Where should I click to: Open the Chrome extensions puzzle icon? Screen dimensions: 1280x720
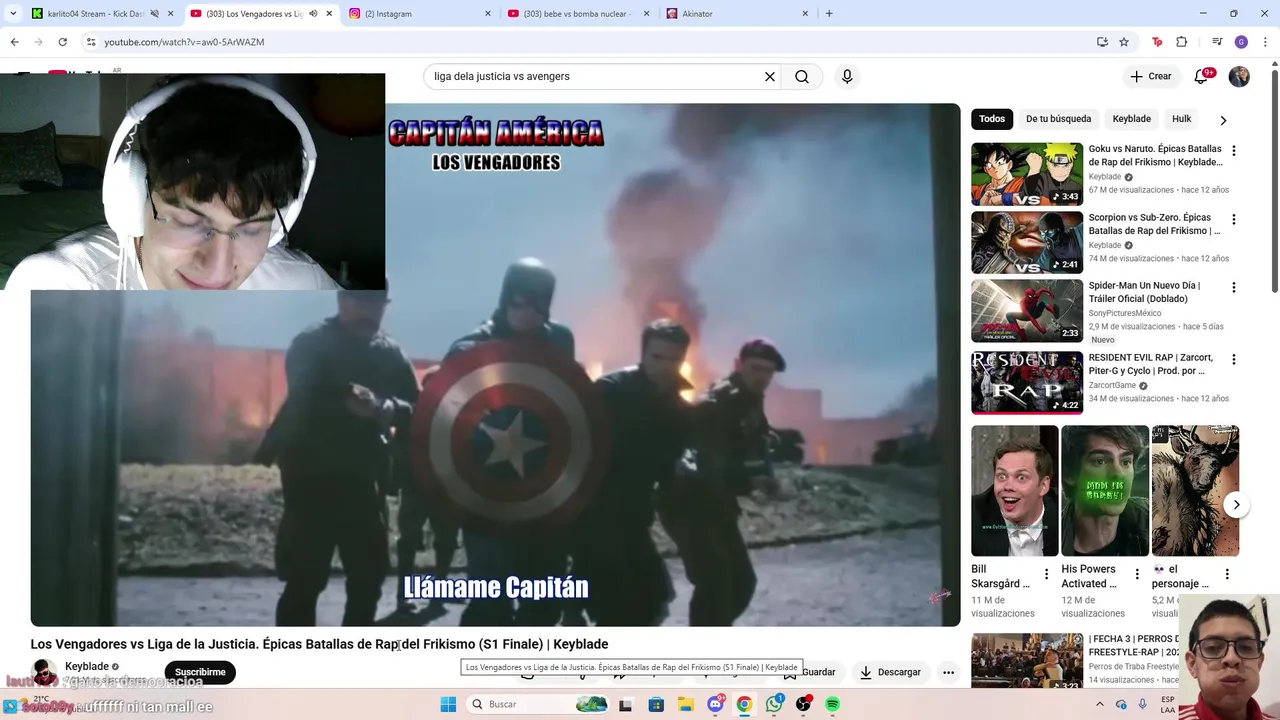point(1181,42)
